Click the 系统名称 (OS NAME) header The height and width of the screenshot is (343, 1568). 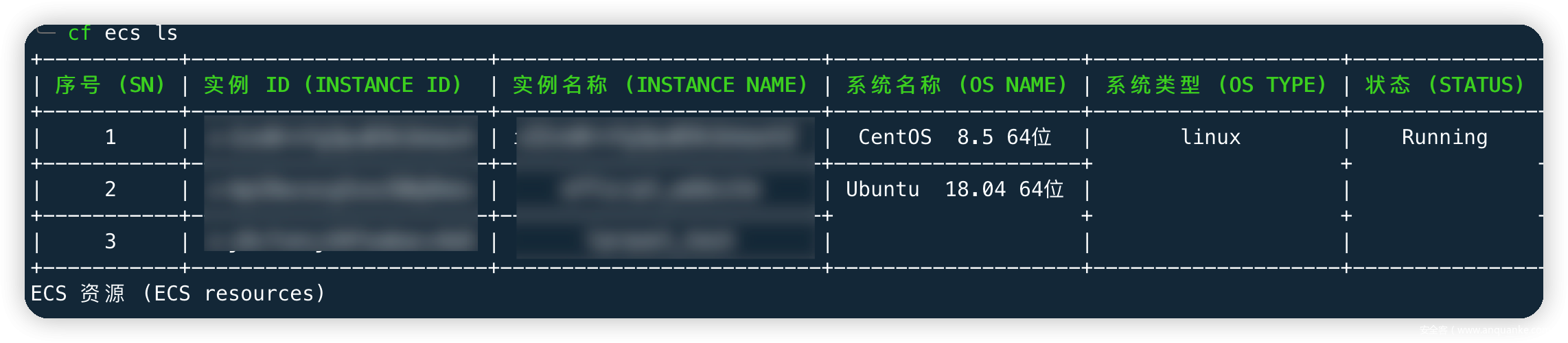[956, 85]
